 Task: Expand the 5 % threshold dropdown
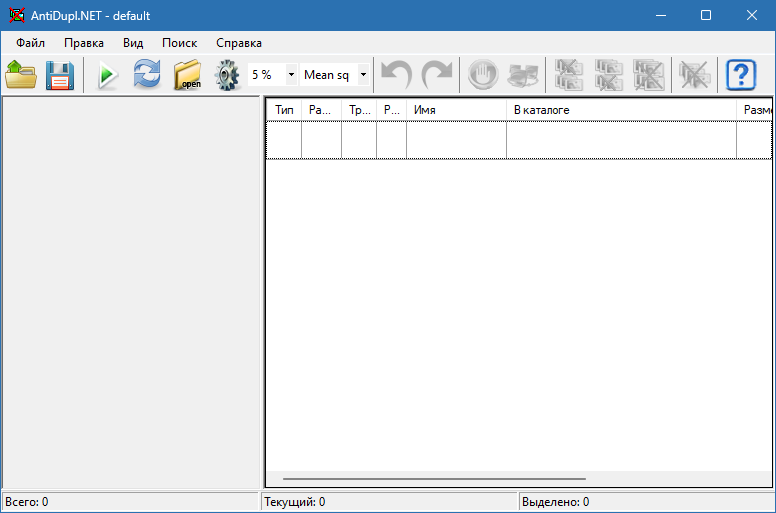291,75
